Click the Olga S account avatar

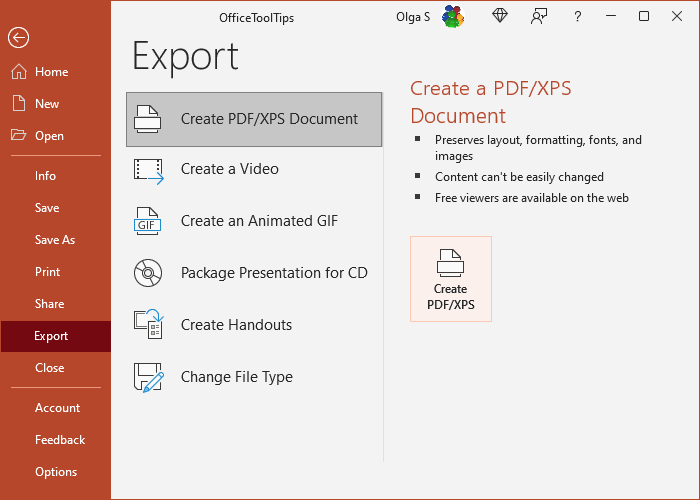[x=453, y=17]
